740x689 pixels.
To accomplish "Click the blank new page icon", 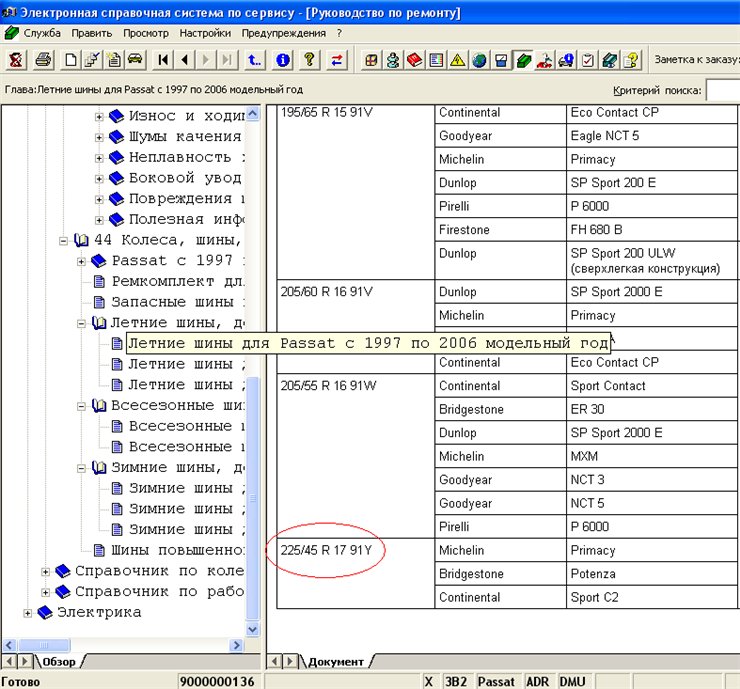I will coord(71,60).
